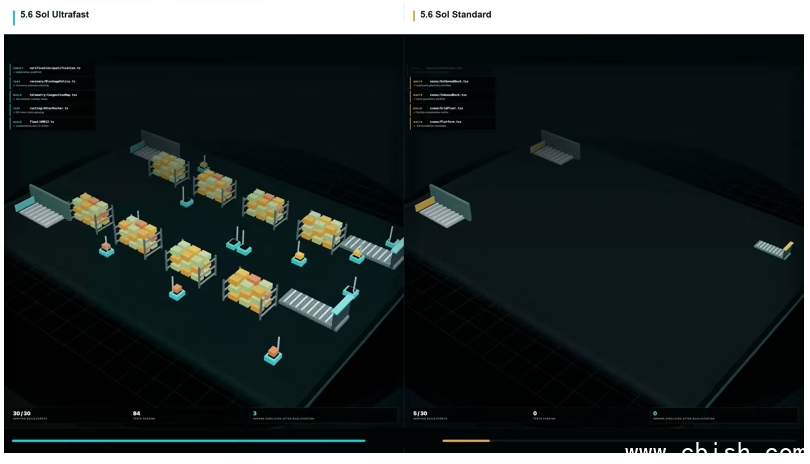Click the Ultrafast teal progress bar
The image size is (810, 464).
click(189, 441)
